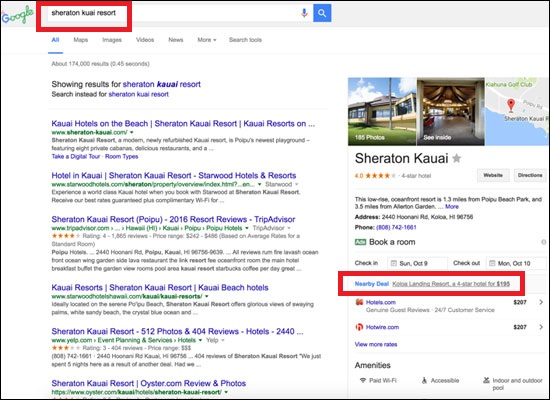Click the Website button
This screenshot has width=550, height=400.
pyautogui.click(x=493, y=175)
